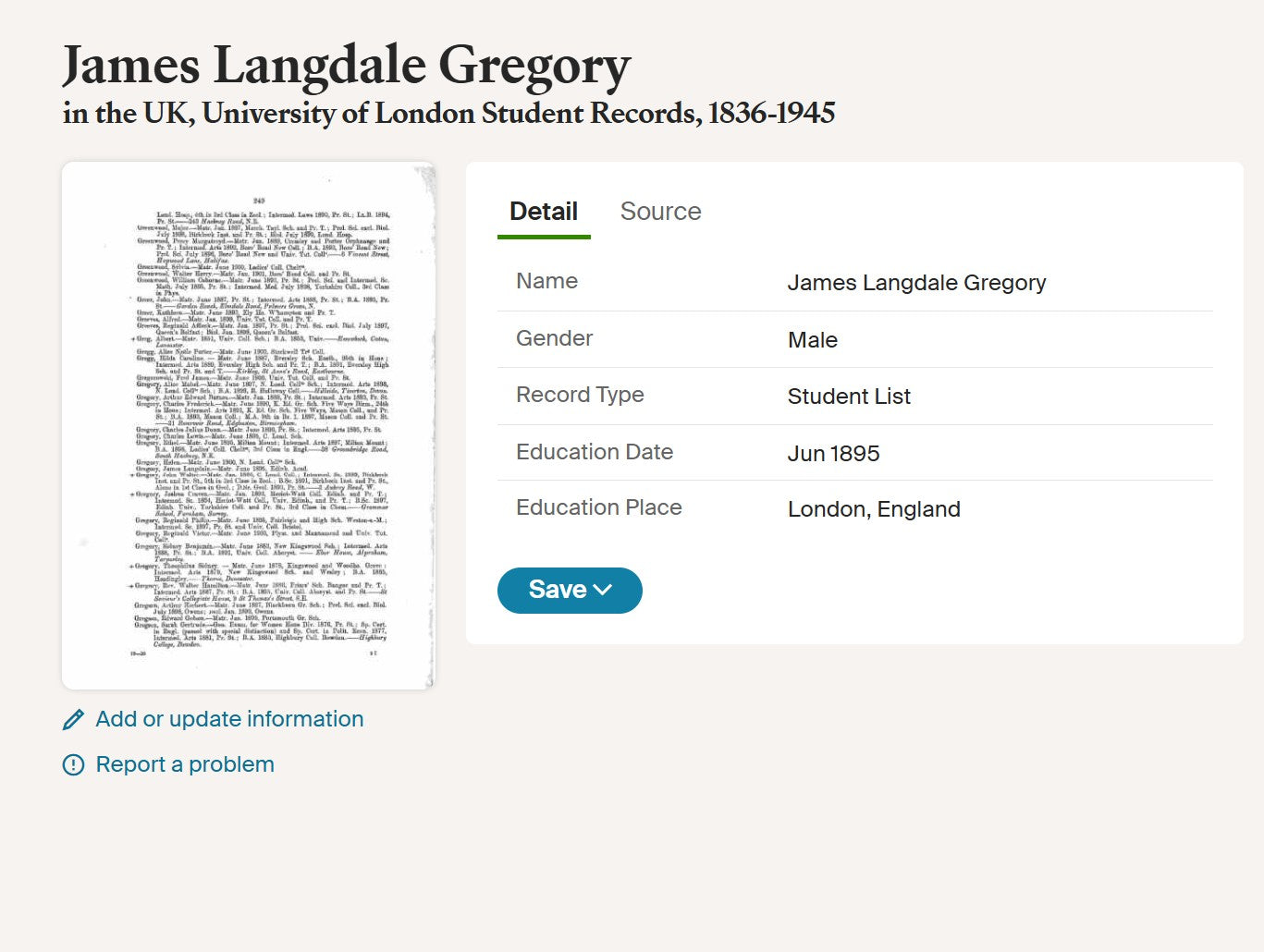1264x952 pixels.
Task: Click the Education Place value London, England
Action: pos(874,509)
